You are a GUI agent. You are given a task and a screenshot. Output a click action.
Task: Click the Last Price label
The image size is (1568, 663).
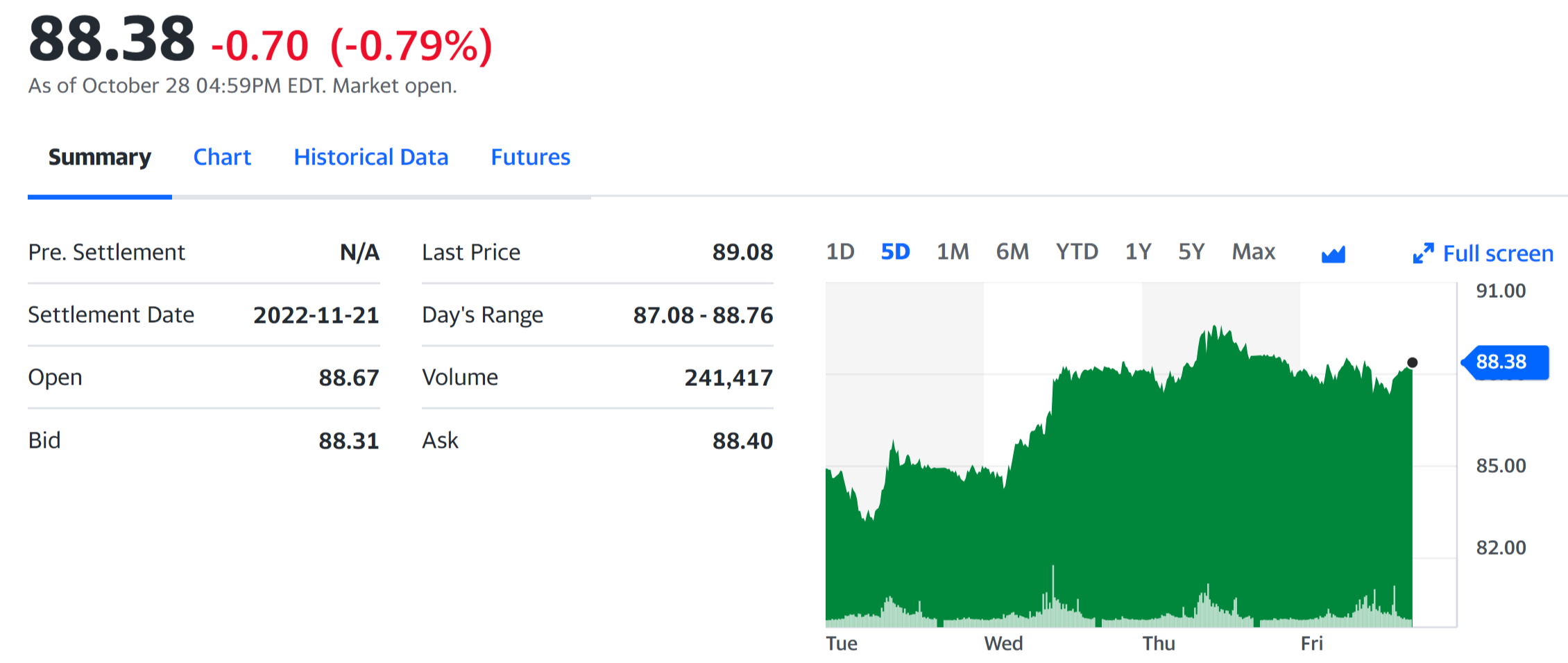[x=471, y=253]
